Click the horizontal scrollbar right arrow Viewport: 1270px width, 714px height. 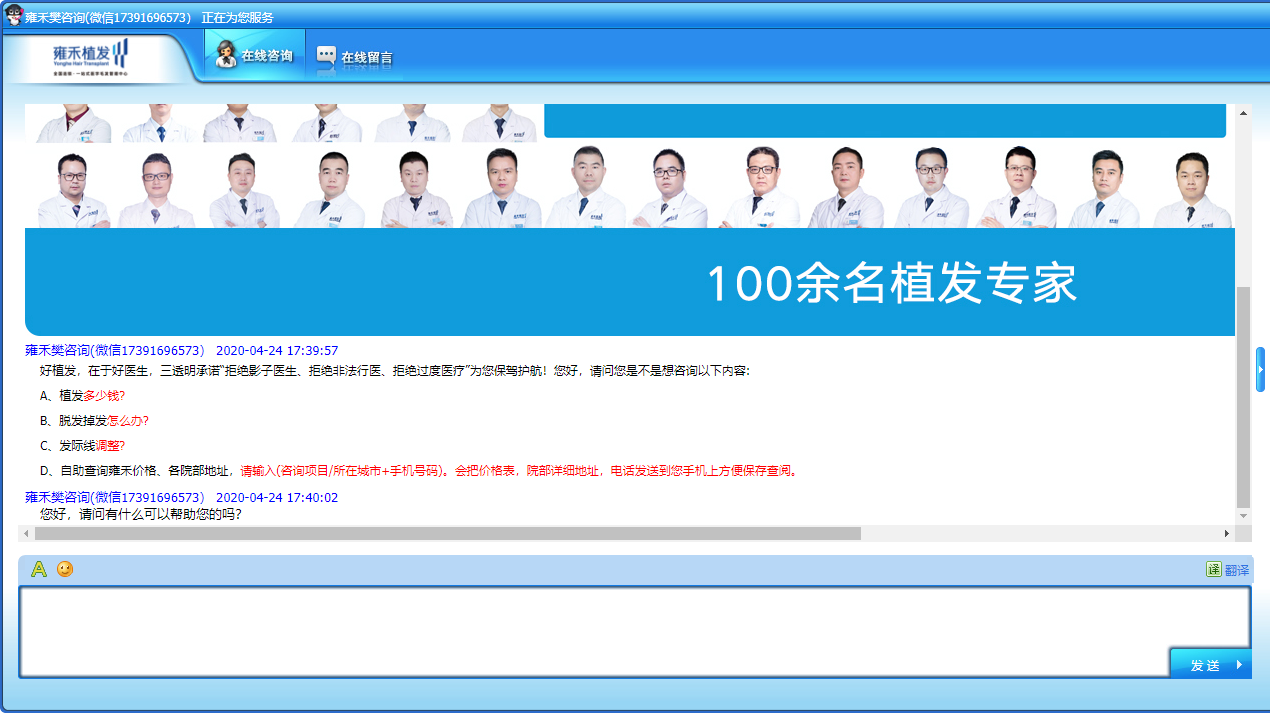click(x=1227, y=534)
